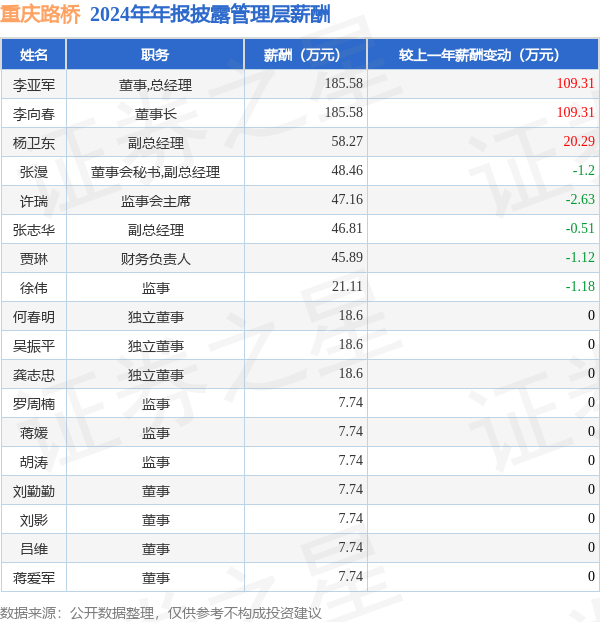Click the 薪酬（万元）column header
This screenshot has width=600, height=622.
click(305, 55)
